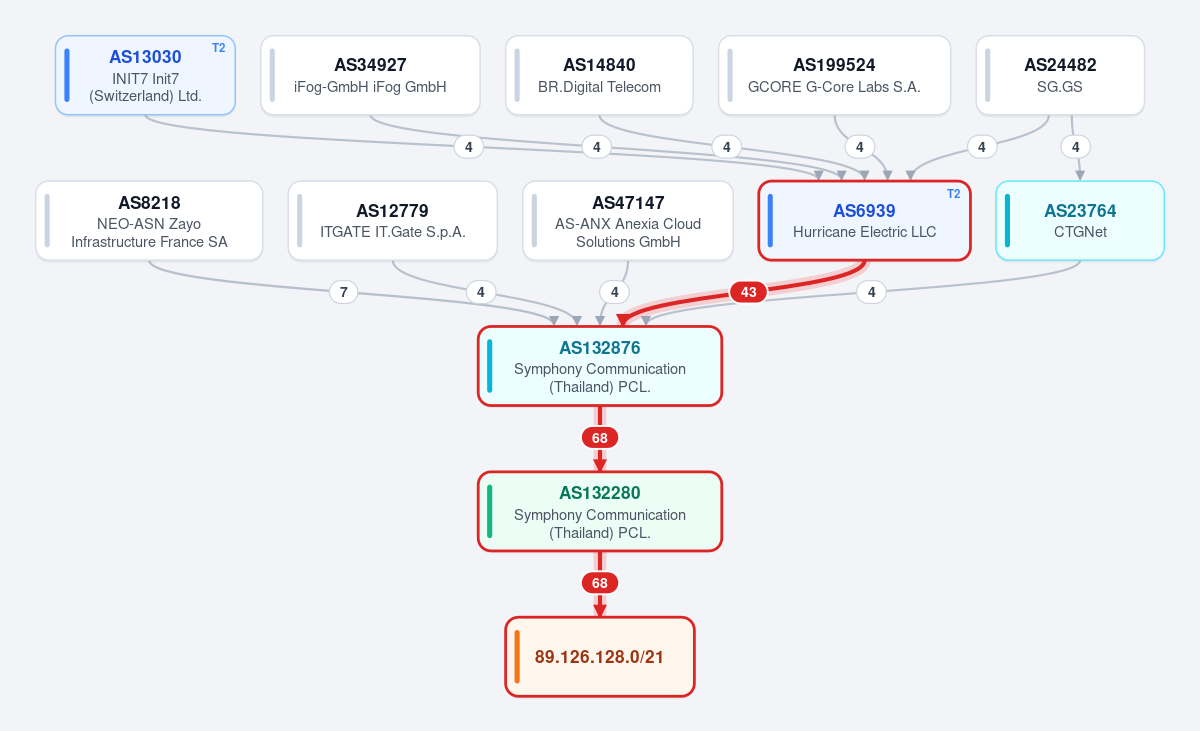
Task: Click the 7 path count label
Action: (343, 292)
